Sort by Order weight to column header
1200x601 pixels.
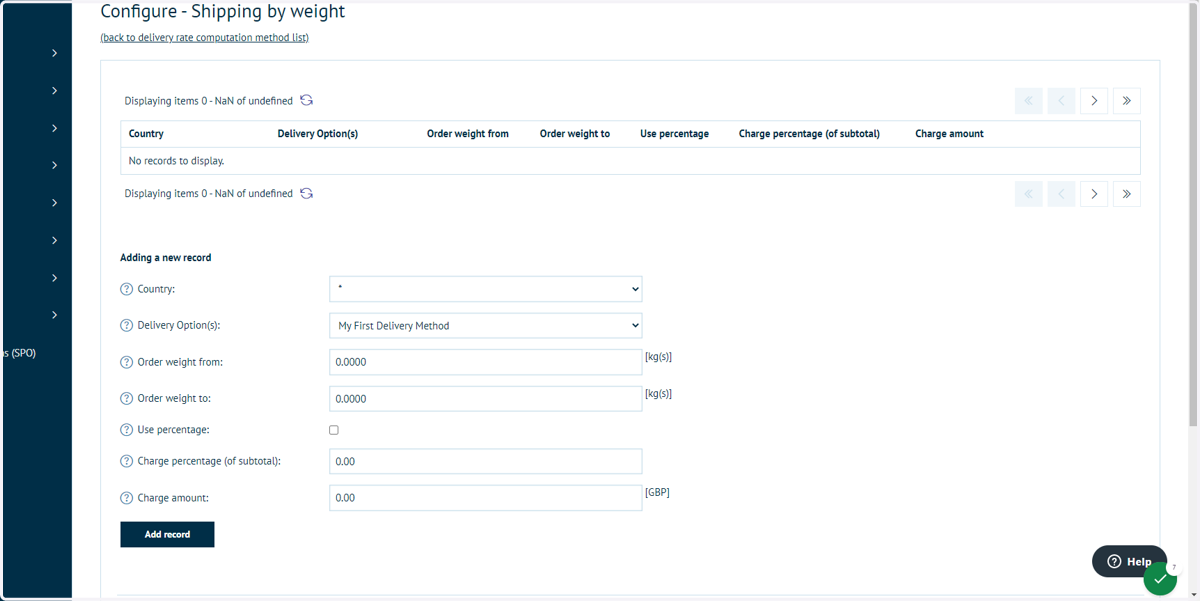[x=575, y=134]
